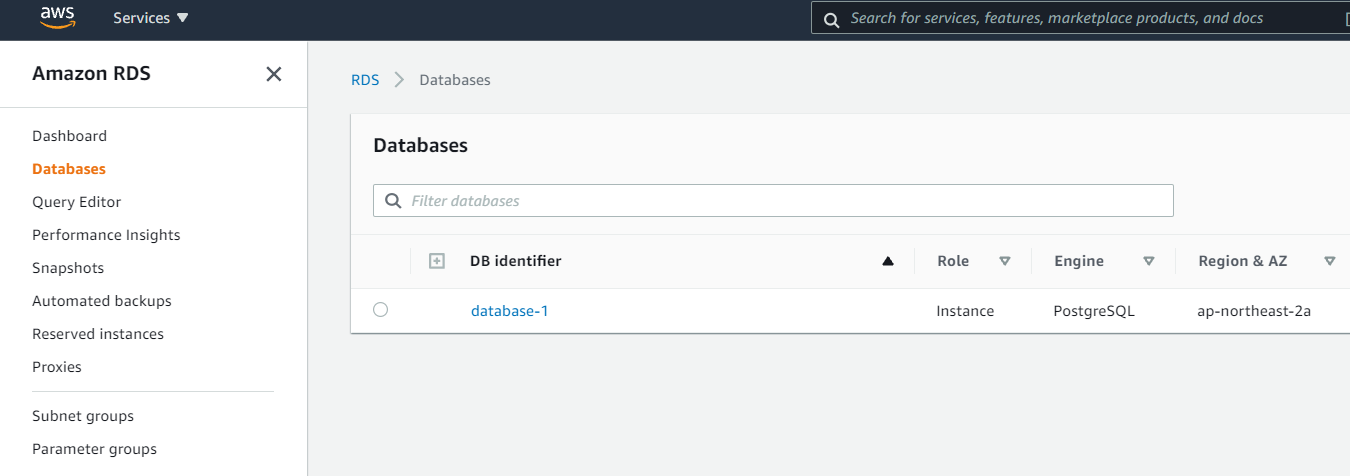Click the Instance role cell
The image size is (1350, 476).
[965, 311]
